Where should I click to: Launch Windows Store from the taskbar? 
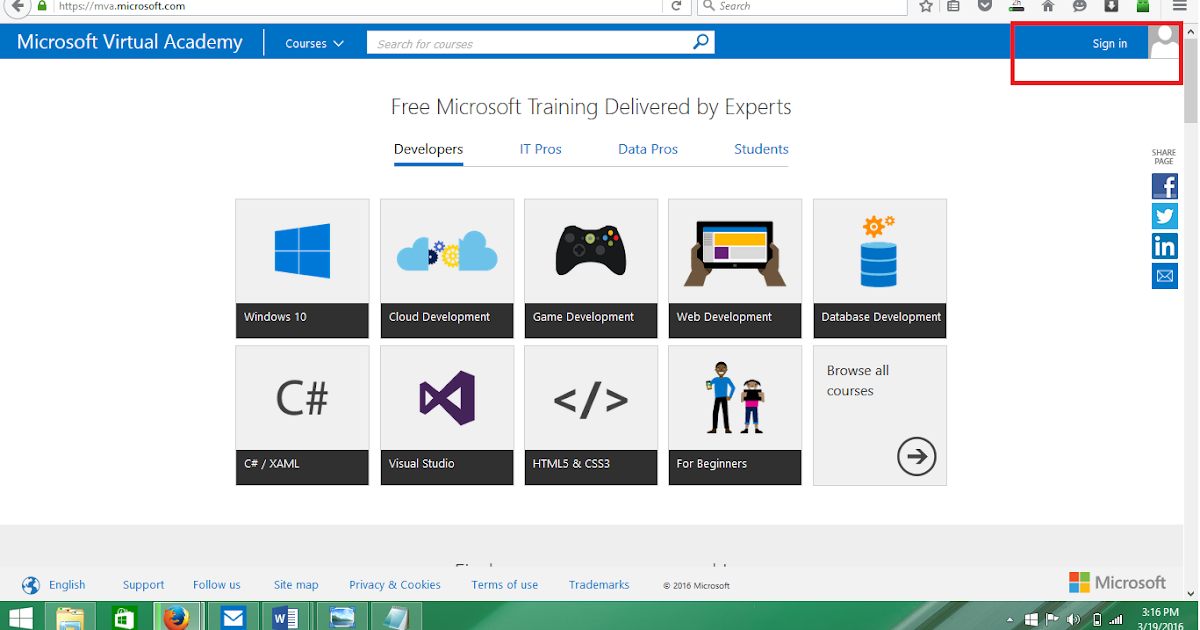tap(124, 616)
